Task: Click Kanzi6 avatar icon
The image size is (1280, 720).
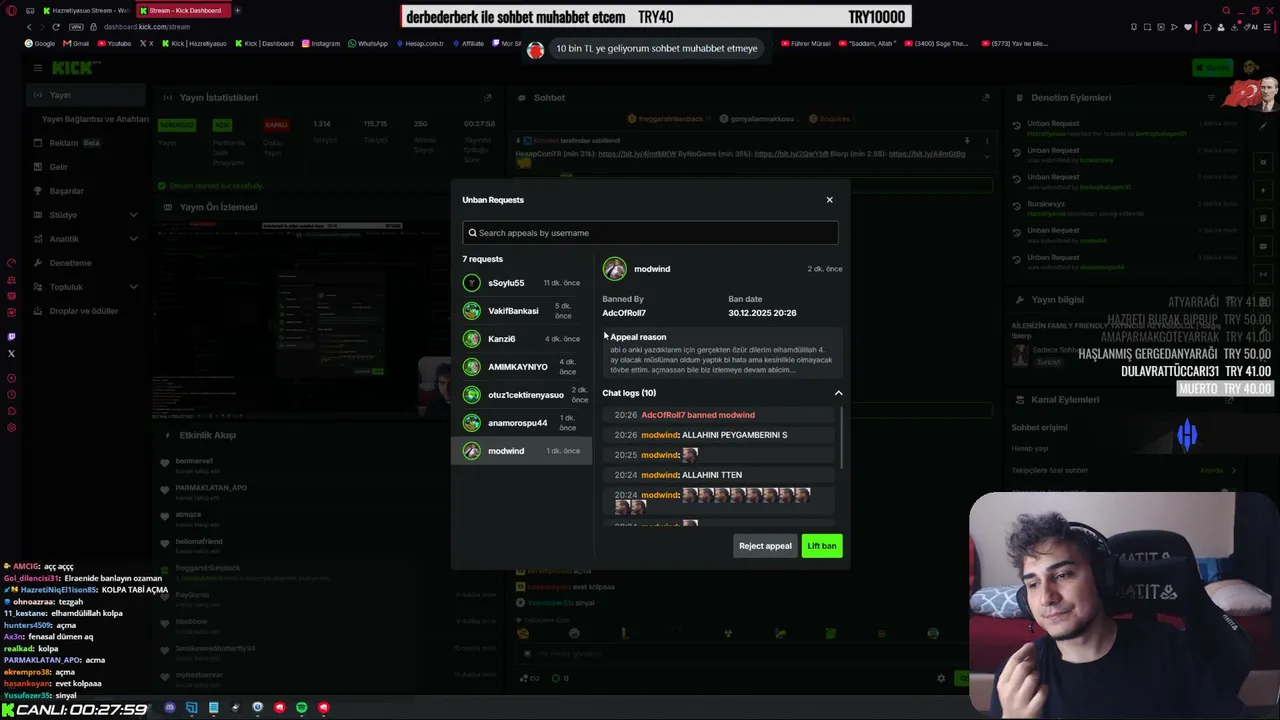Action: coord(472,339)
